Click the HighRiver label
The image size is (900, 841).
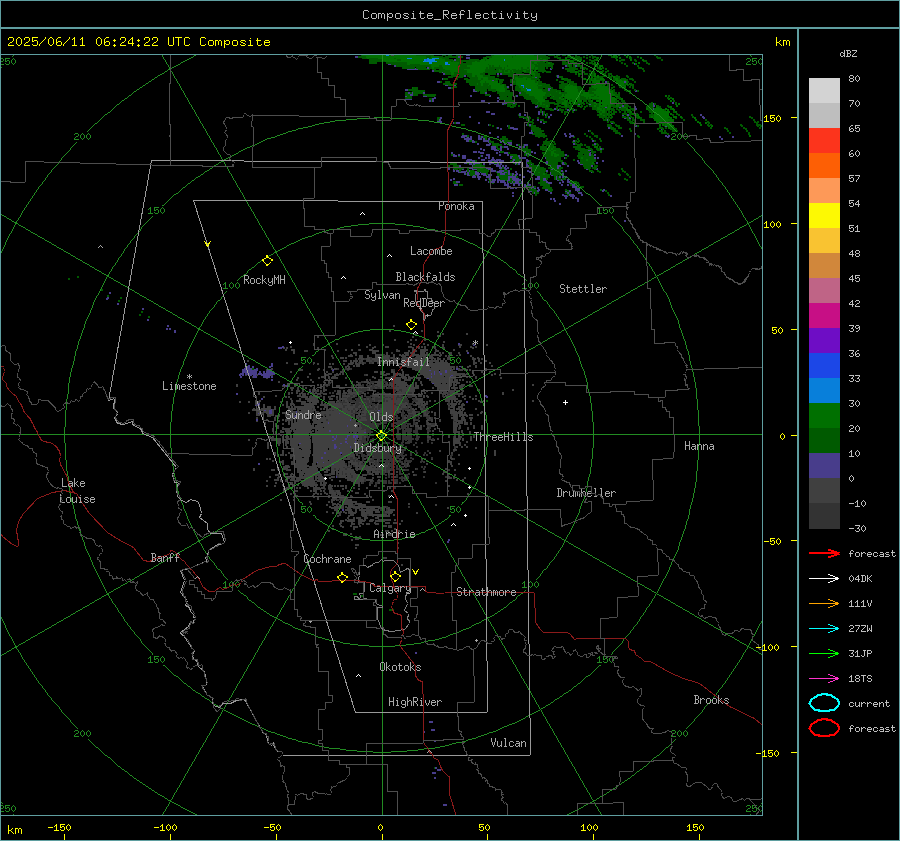click(415, 702)
